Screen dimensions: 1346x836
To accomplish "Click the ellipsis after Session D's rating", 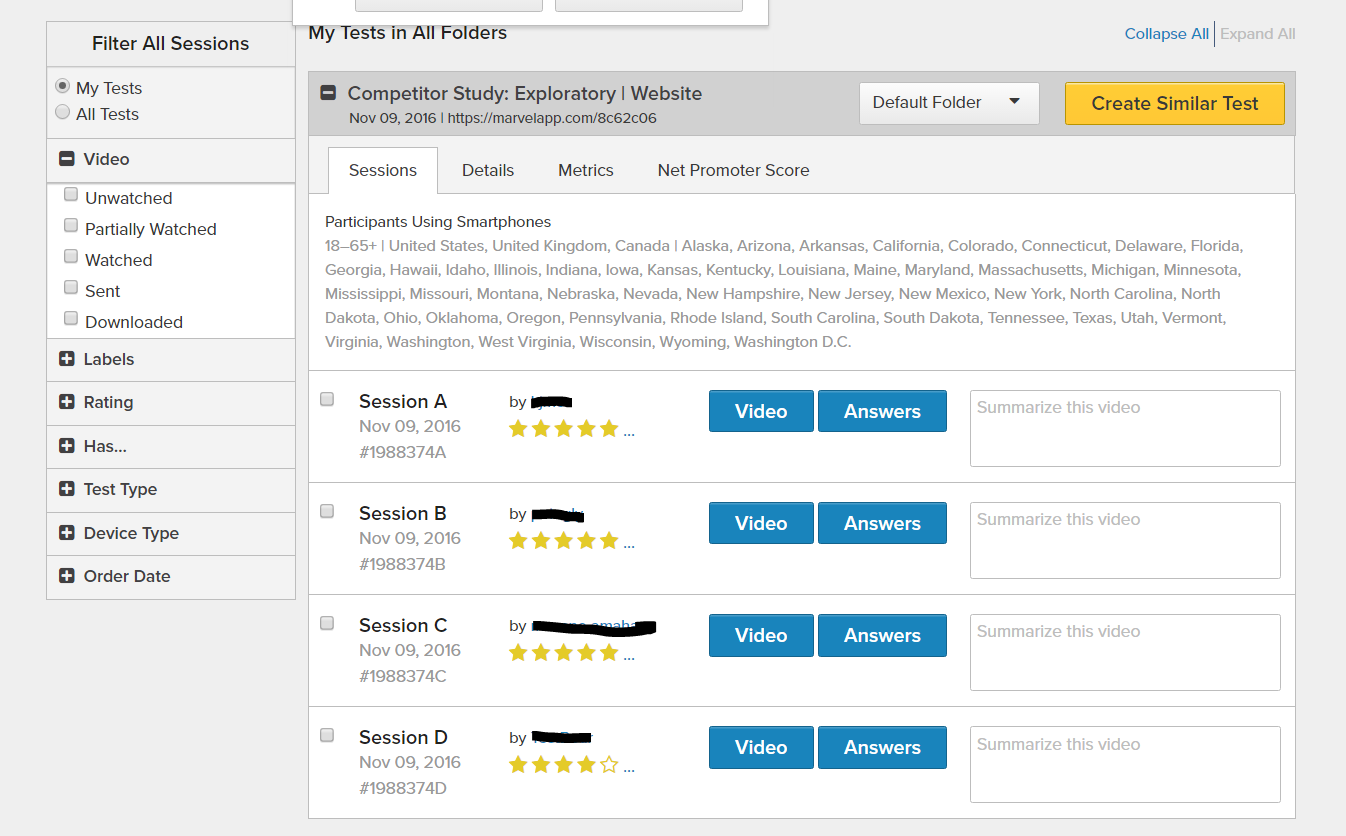I will point(629,771).
